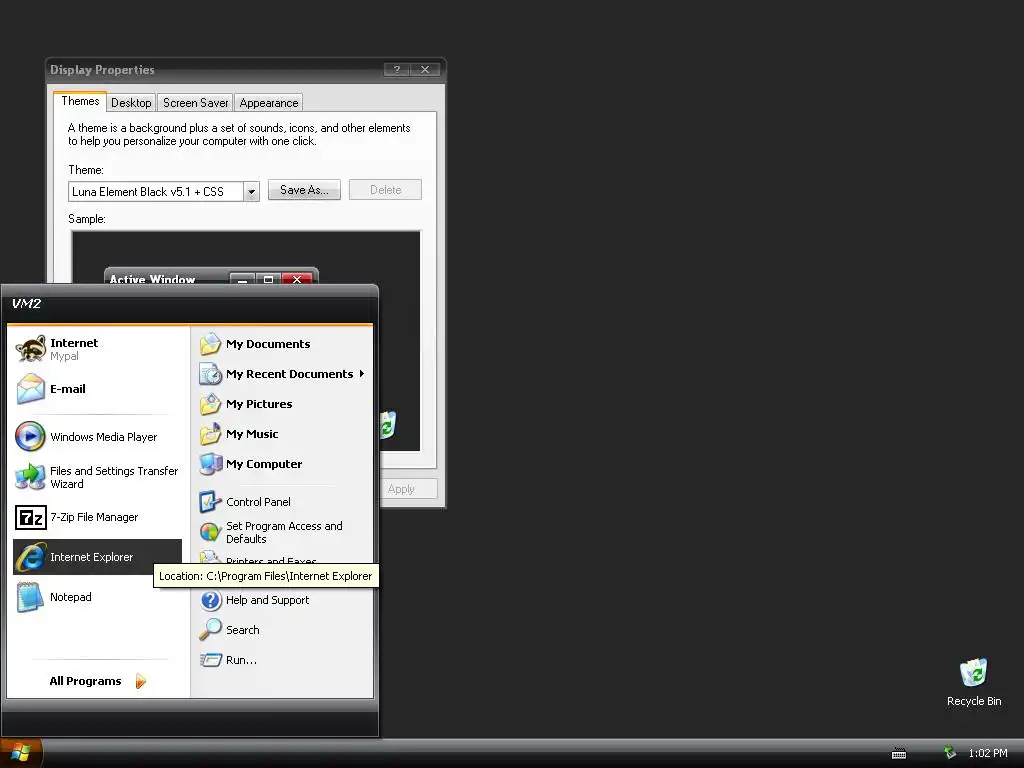Viewport: 1024px width, 768px height.
Task: Open My Computer icon
Action: [x=210, y=464]
